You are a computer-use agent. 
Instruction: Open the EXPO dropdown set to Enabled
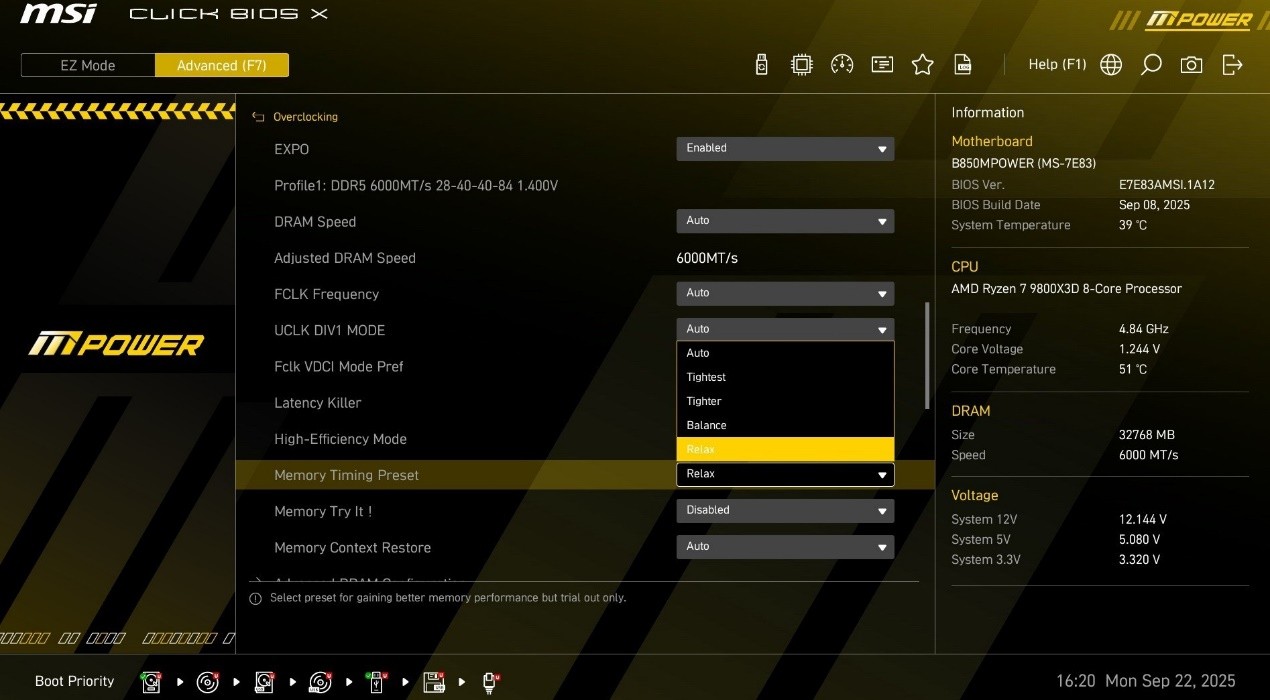[785, 148]
